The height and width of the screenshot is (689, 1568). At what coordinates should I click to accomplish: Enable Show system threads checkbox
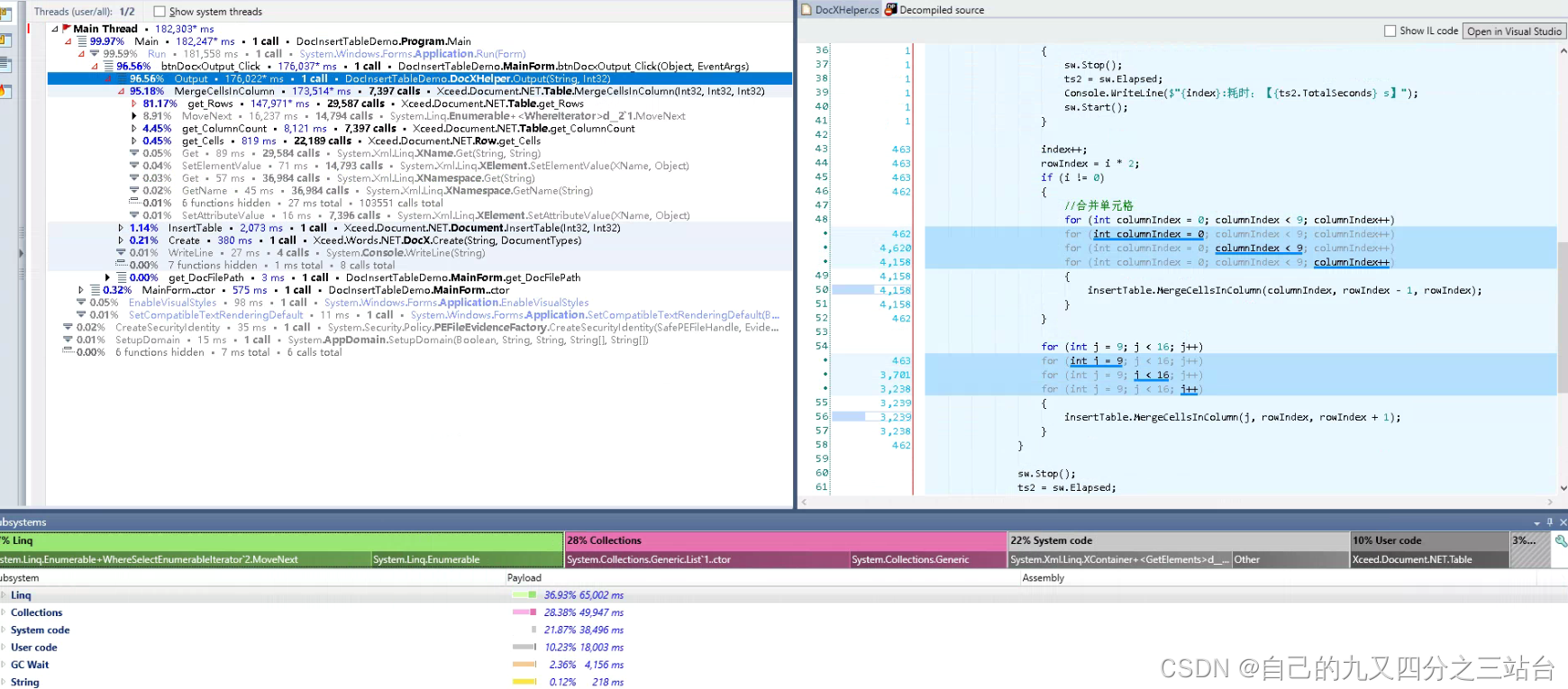(160, 12)
